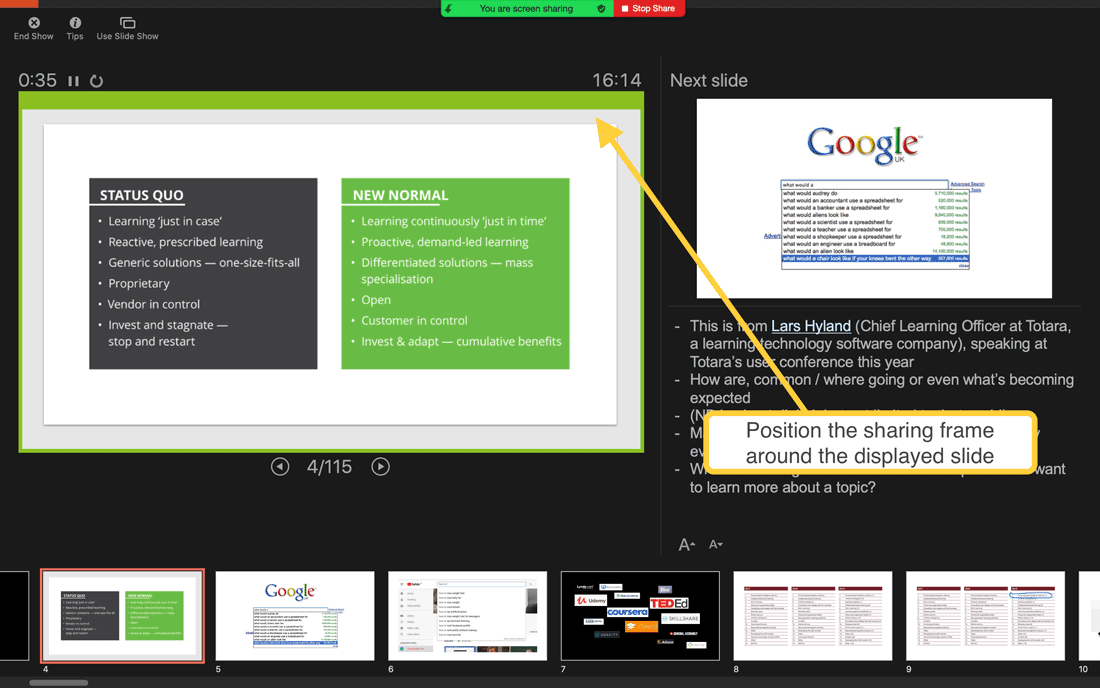This screenshot has width=1100, height=688.
Task: Select Use Slide Show icon
Action: coord(127,23)
